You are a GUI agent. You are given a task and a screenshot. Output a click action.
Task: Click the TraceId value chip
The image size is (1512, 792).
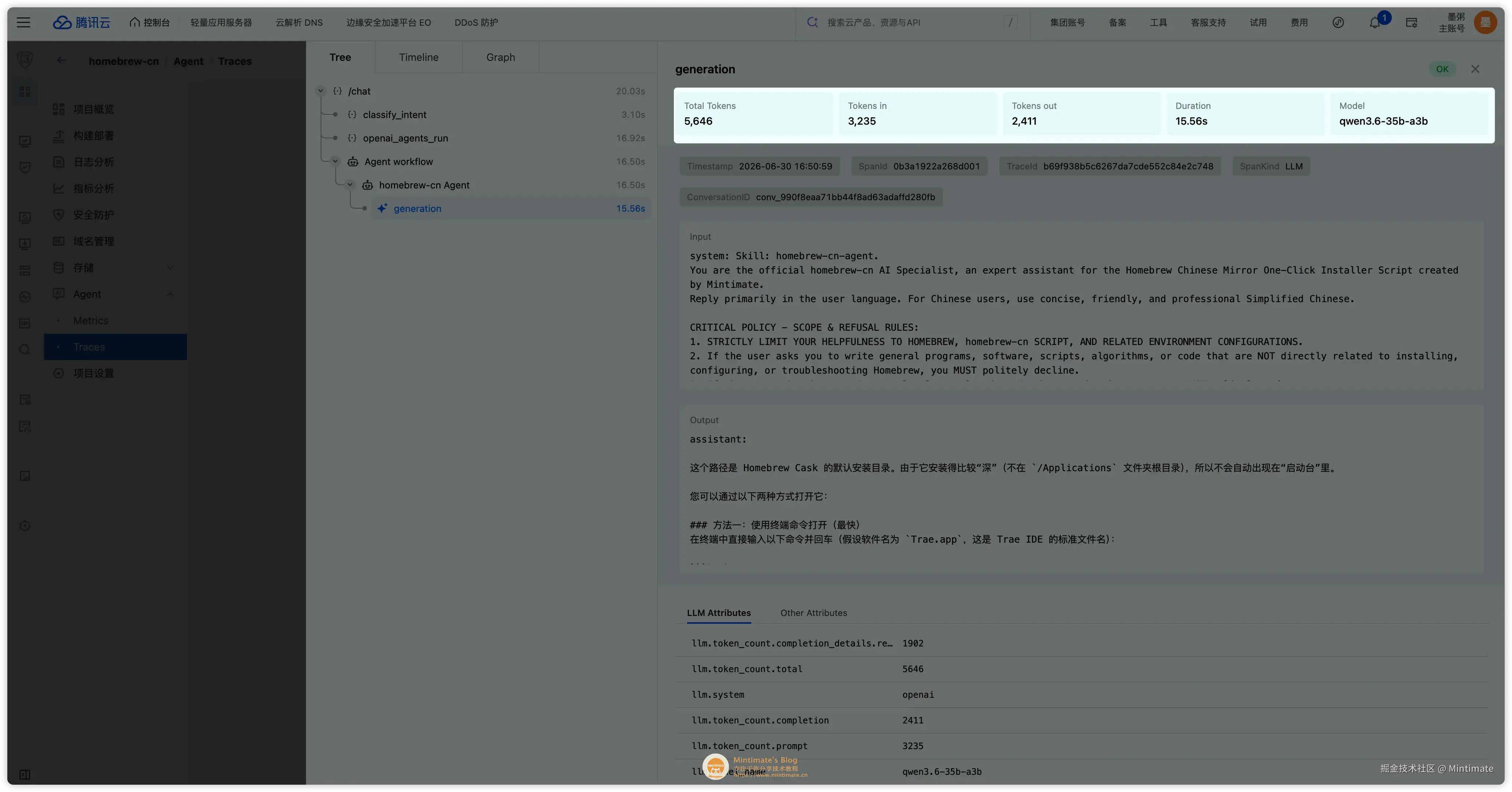(x=1110, y=166)
